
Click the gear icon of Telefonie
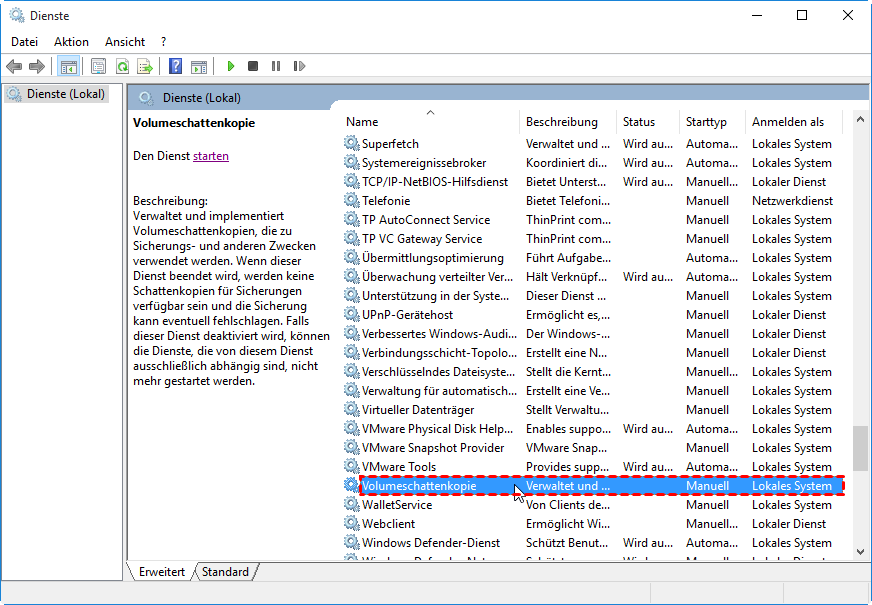tap(351, 200)
